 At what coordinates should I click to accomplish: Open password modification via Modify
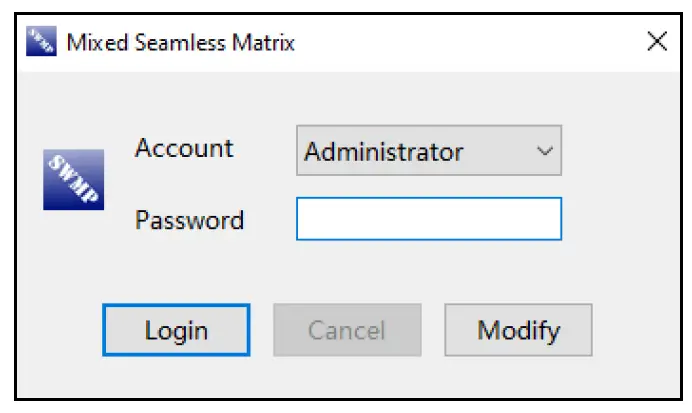click(x=518, y=330)
